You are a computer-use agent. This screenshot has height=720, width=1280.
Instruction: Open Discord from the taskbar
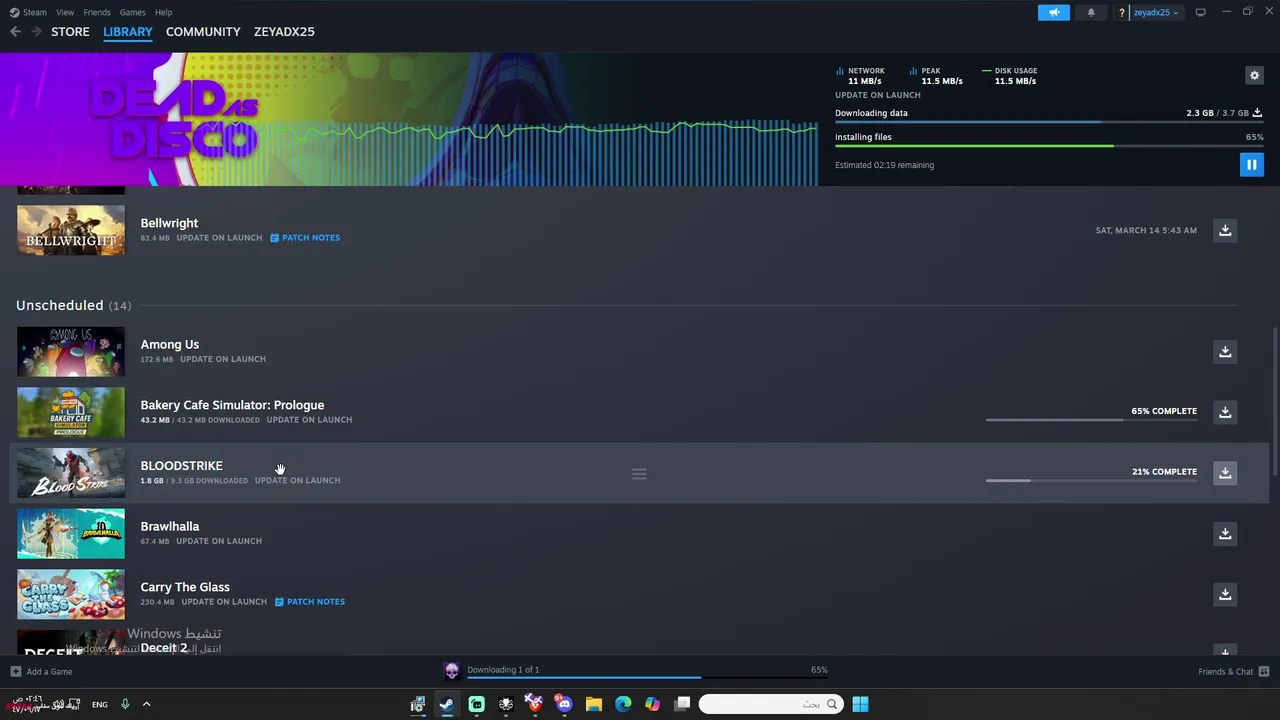tap(564, 704)
